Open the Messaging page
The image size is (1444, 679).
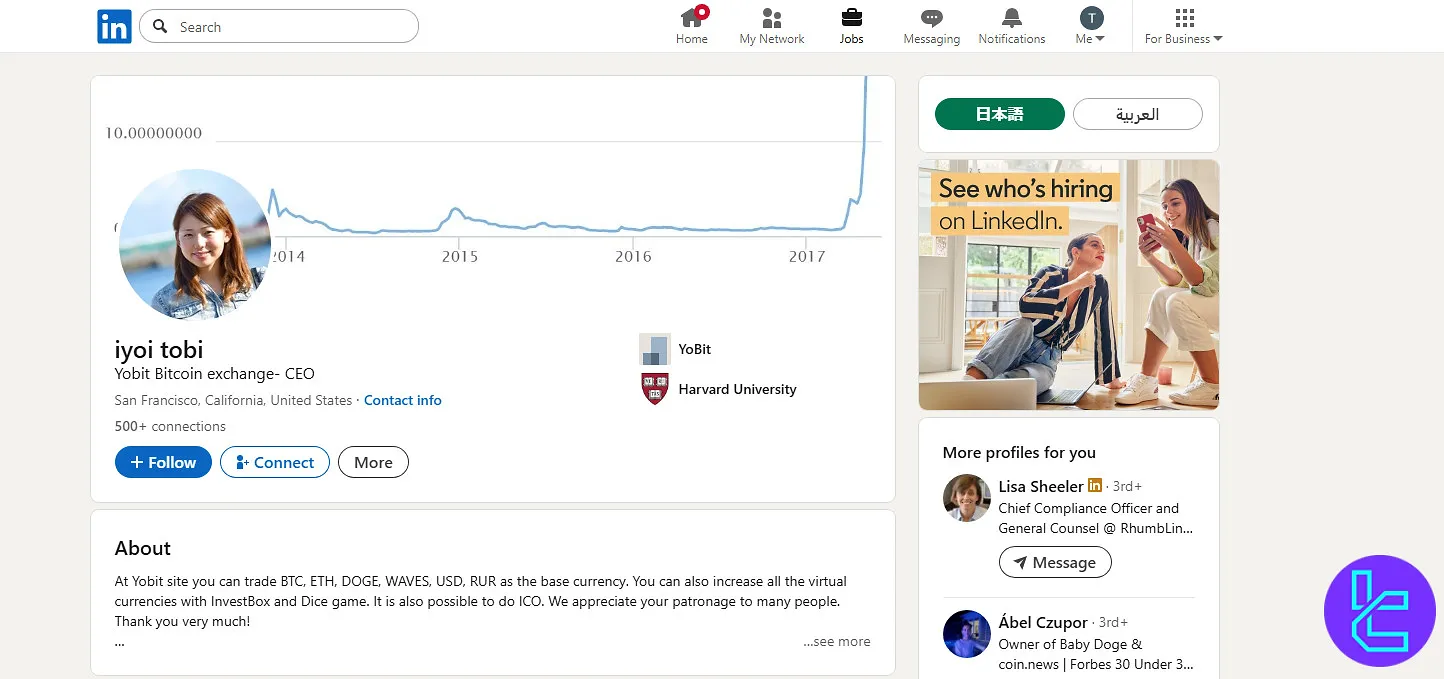(931, 26)
